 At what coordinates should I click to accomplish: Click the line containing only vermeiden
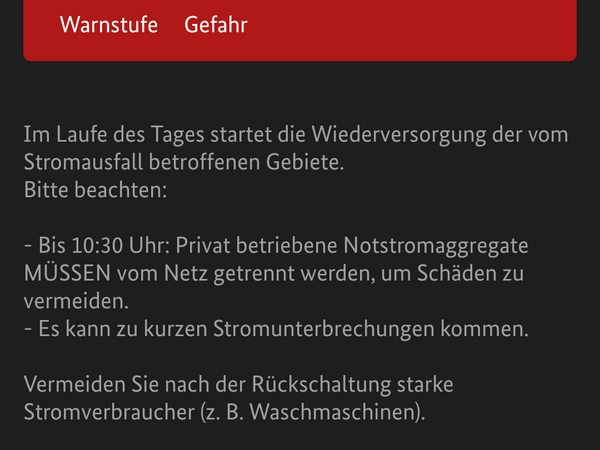click(x=74, y=300)
